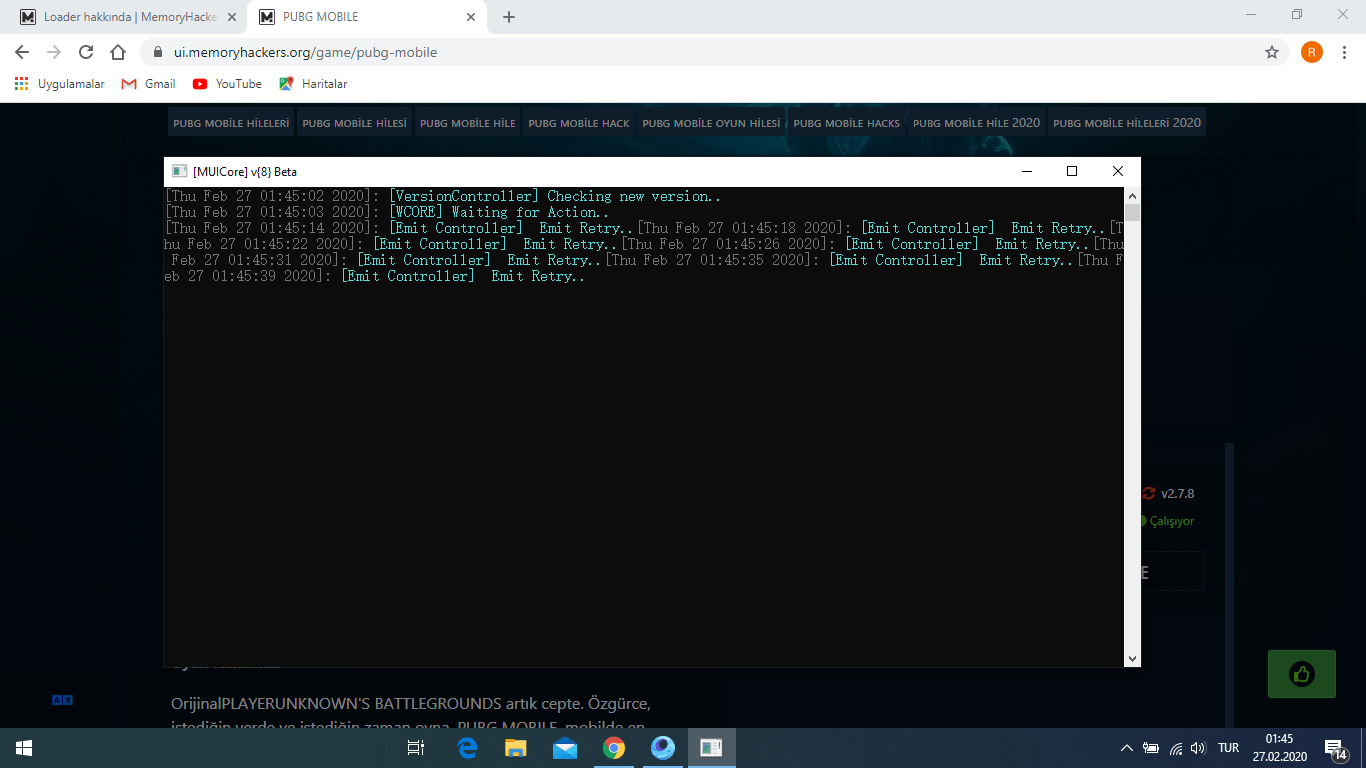Select the PUBG MOBILE HACKS tag
The width and height of the screenshot is (1366, 768).
click(x=846, y=123)
